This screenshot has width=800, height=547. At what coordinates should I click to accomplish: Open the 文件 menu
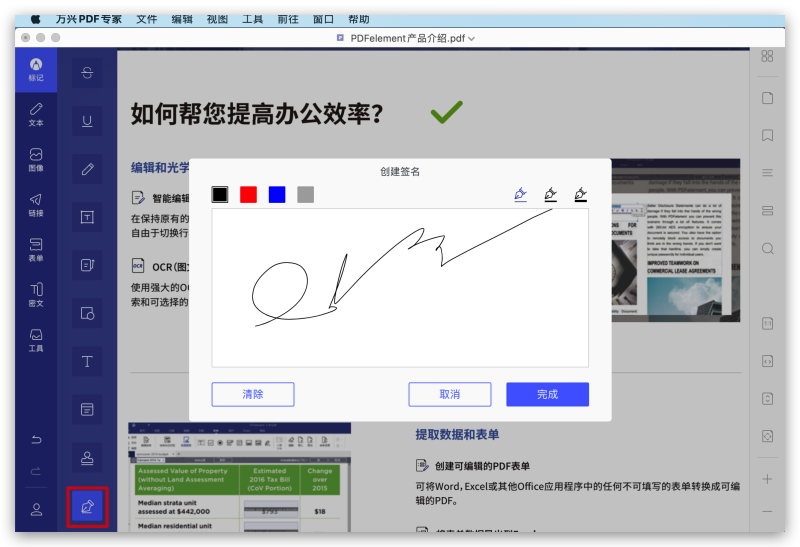(147, 19)
